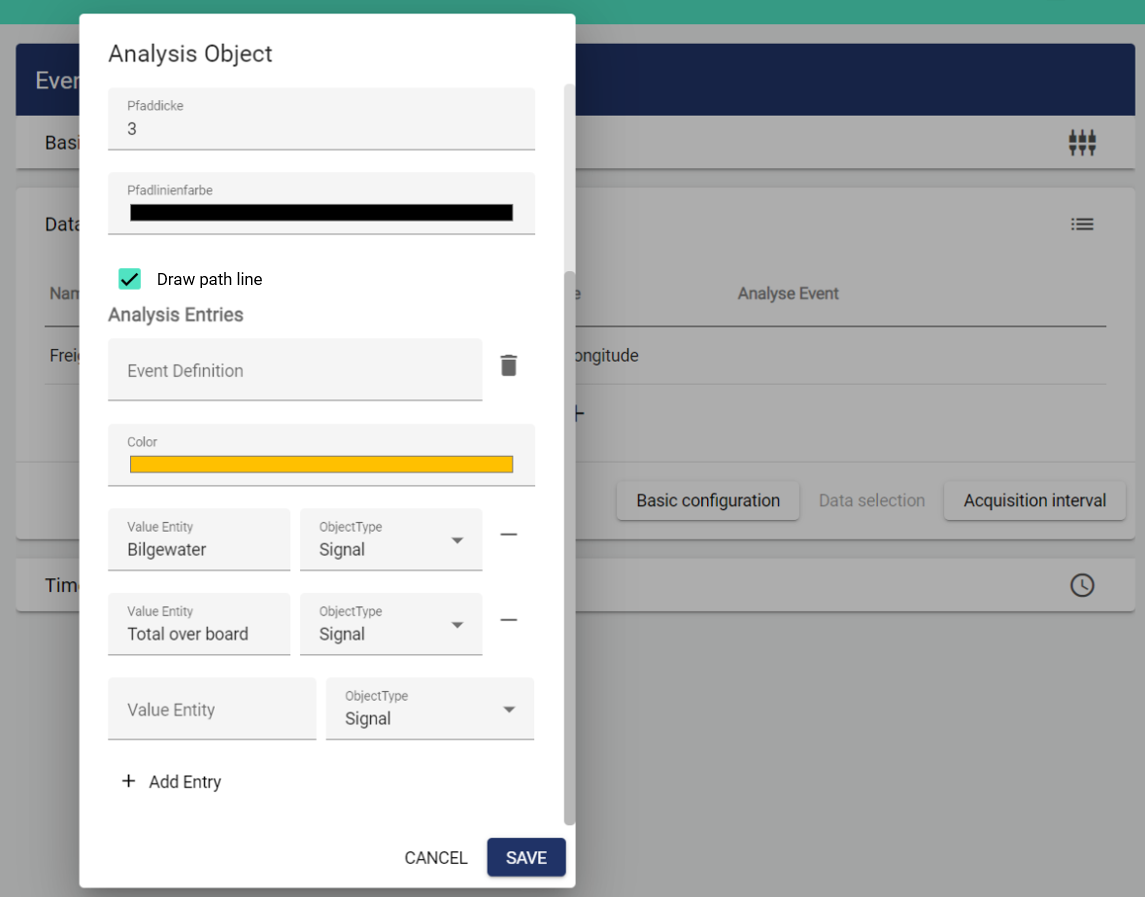The height and width of the screenshot is (897, 1145).
Task: Remove the Bilgewater value entity row
Action: pos(509,535)
